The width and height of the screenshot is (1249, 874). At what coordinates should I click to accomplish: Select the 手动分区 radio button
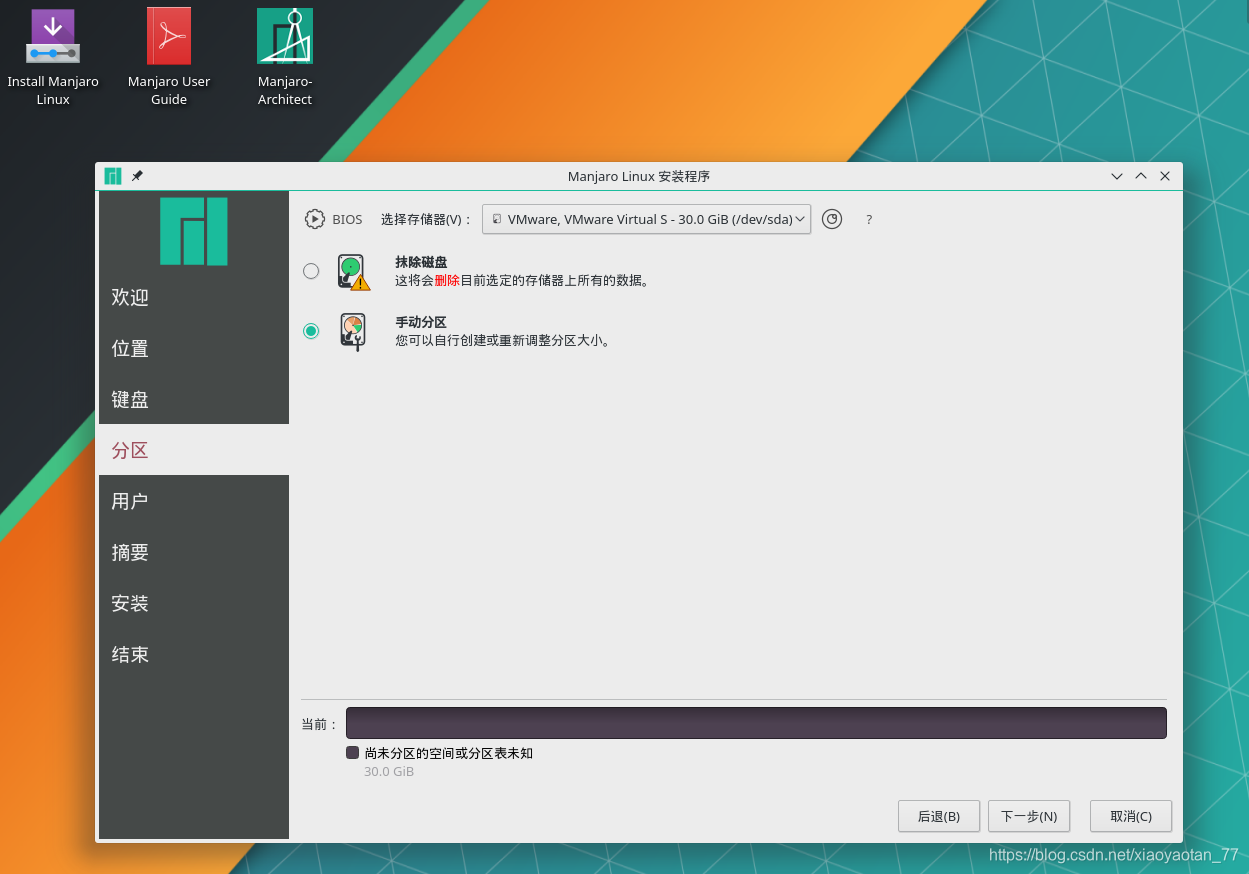pyautogui.click(x=311, y=331)
